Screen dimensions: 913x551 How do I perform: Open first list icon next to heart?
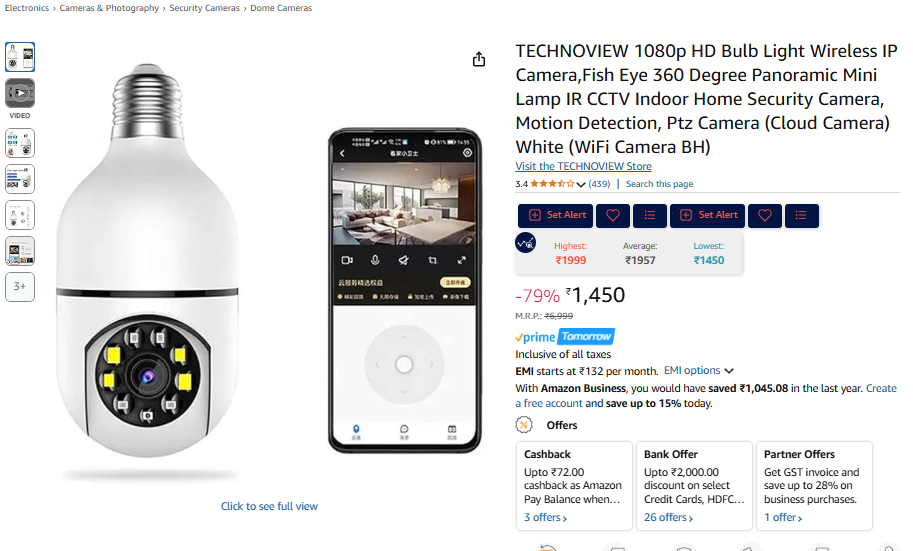click(x=650, y=216)
